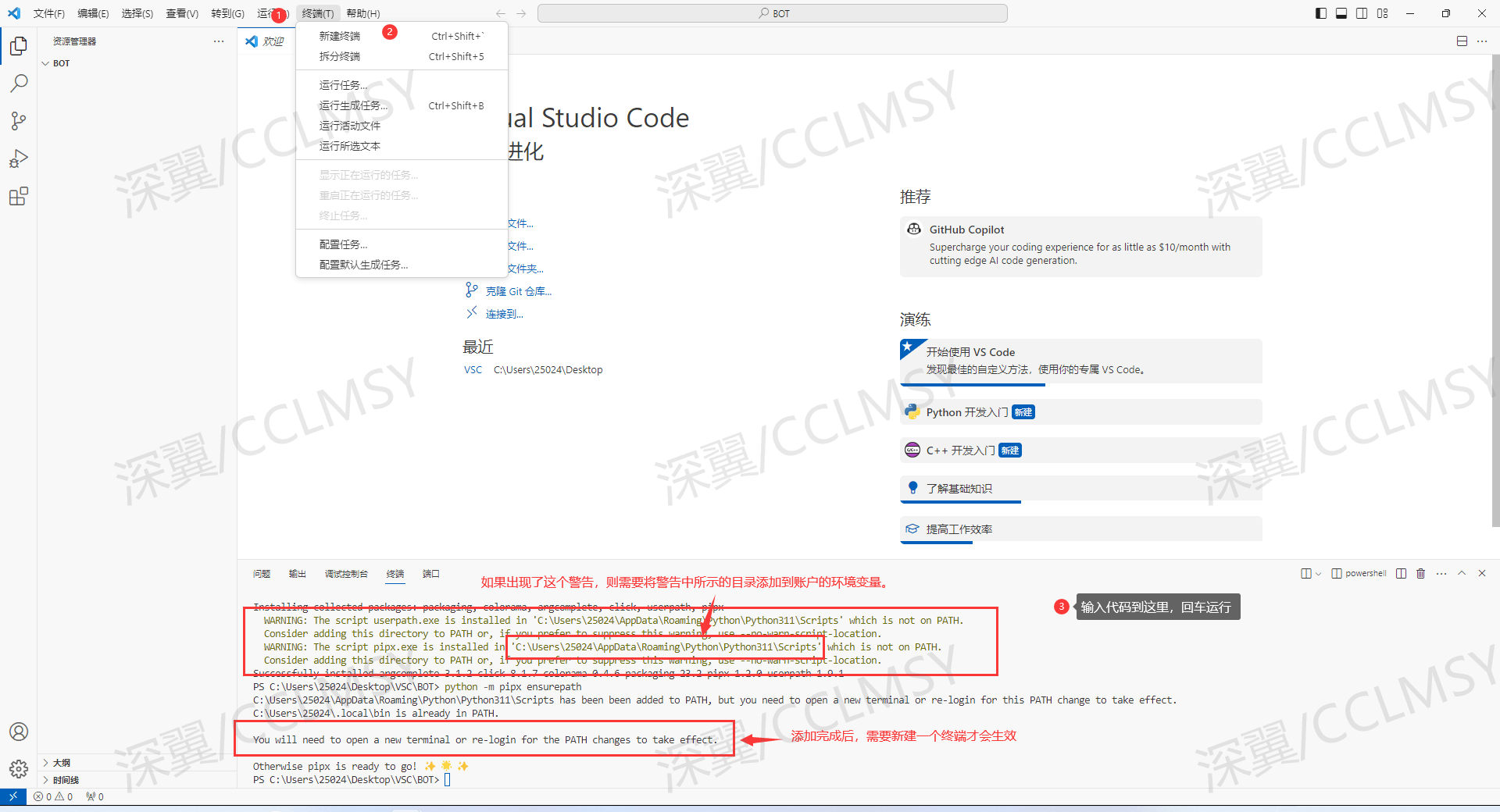Open 开始使用 VS Code walkthrough

[x=1080, y=361]
